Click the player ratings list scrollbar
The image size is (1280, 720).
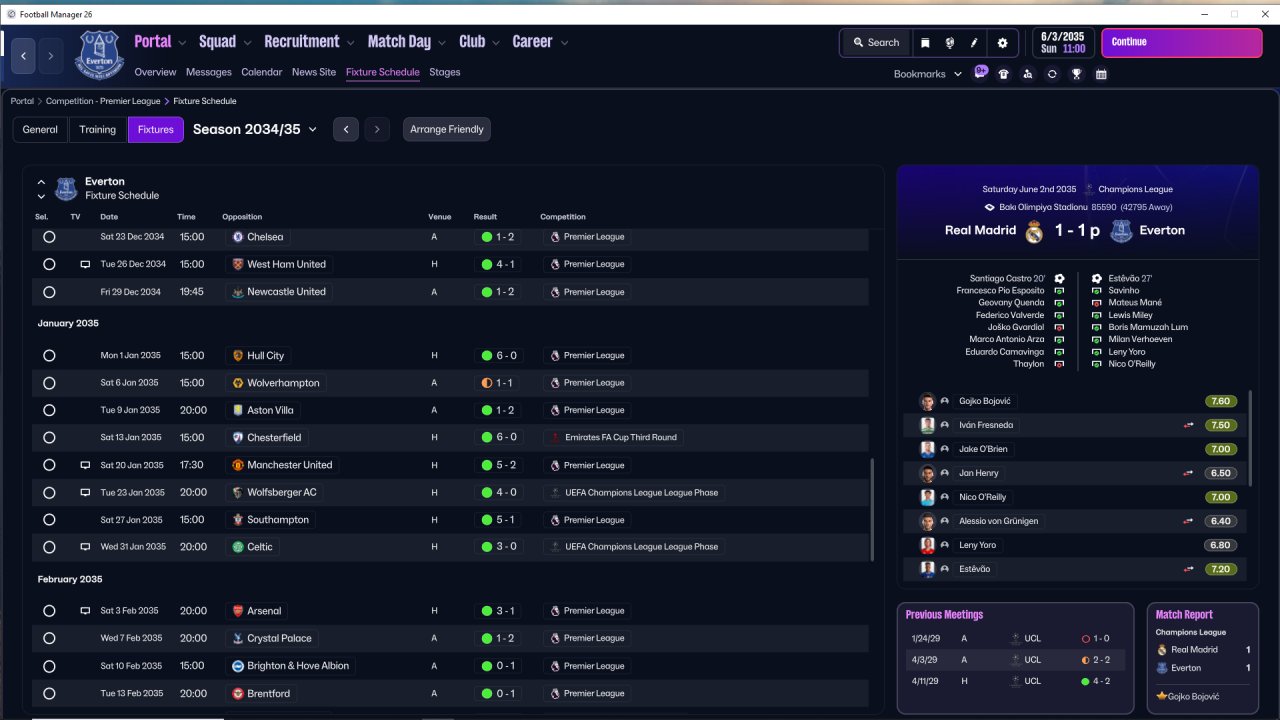click(x=1251, y=438)
